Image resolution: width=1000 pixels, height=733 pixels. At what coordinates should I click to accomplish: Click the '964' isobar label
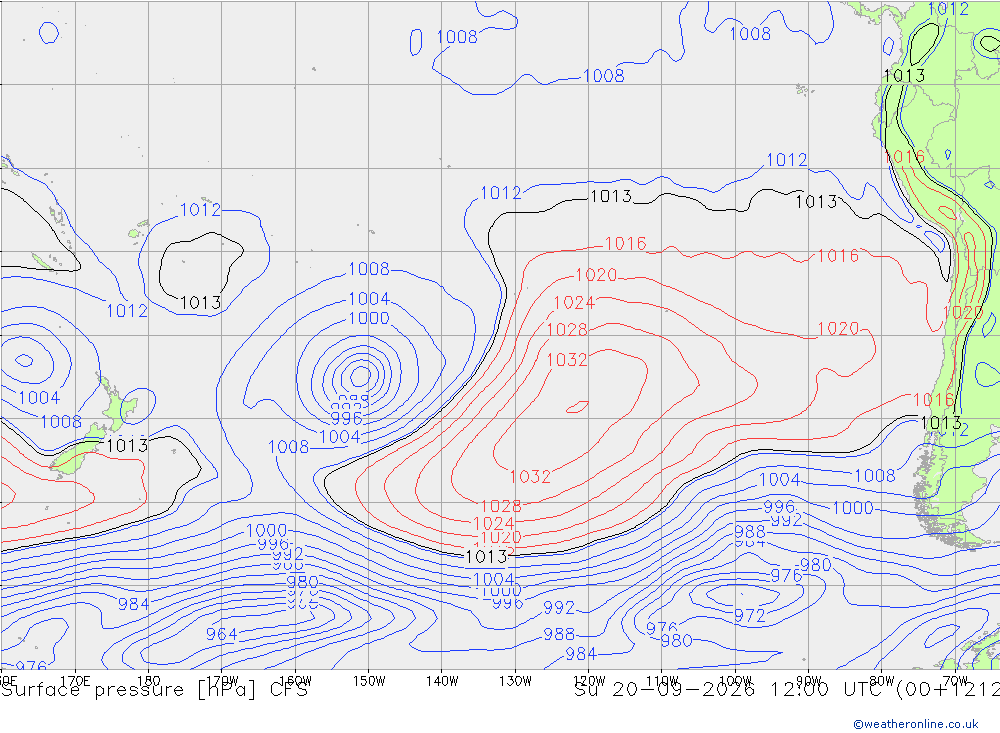(x=221, y=634)
